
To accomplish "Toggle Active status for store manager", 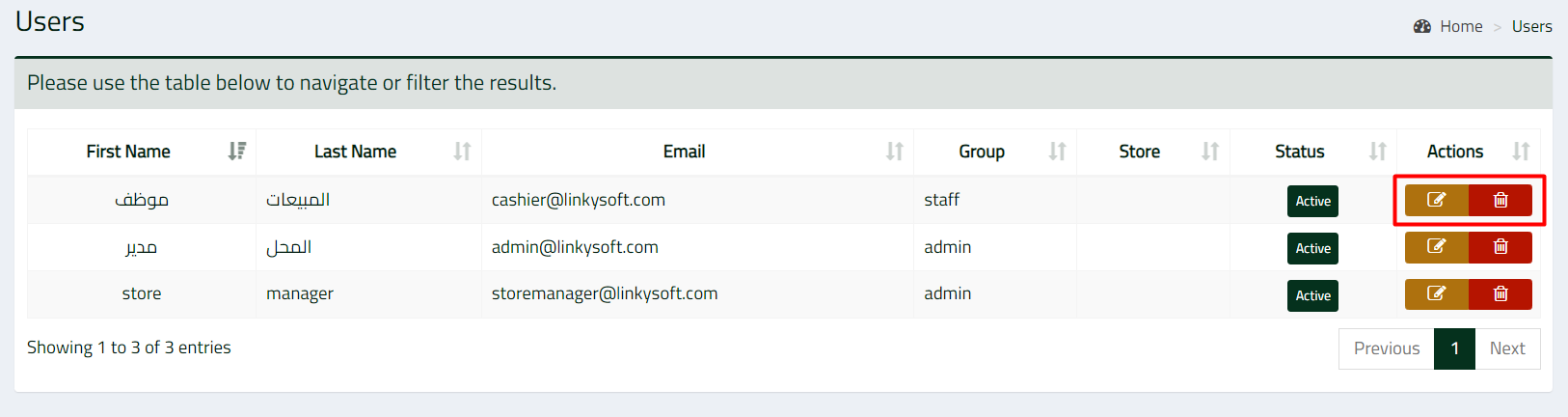I will [x=1312, y=295].
